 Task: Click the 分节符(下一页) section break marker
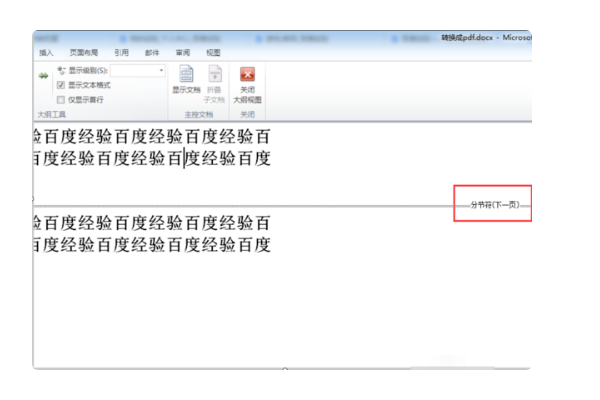point(495,205)
